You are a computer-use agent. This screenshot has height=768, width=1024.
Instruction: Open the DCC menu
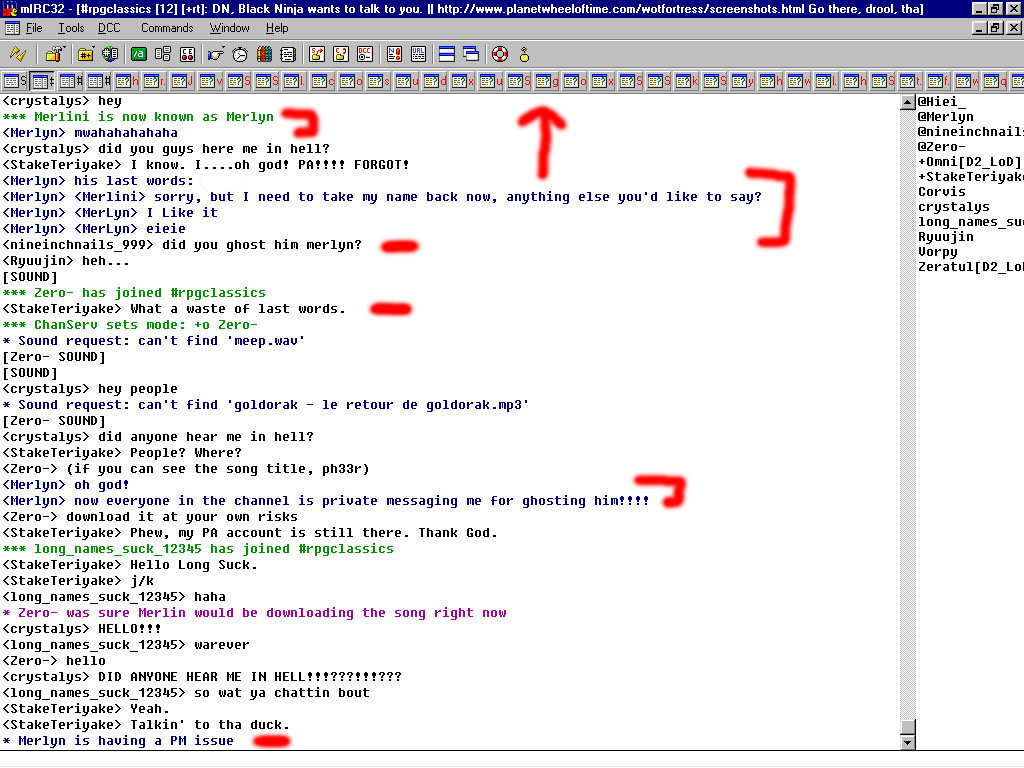[109, 28]
